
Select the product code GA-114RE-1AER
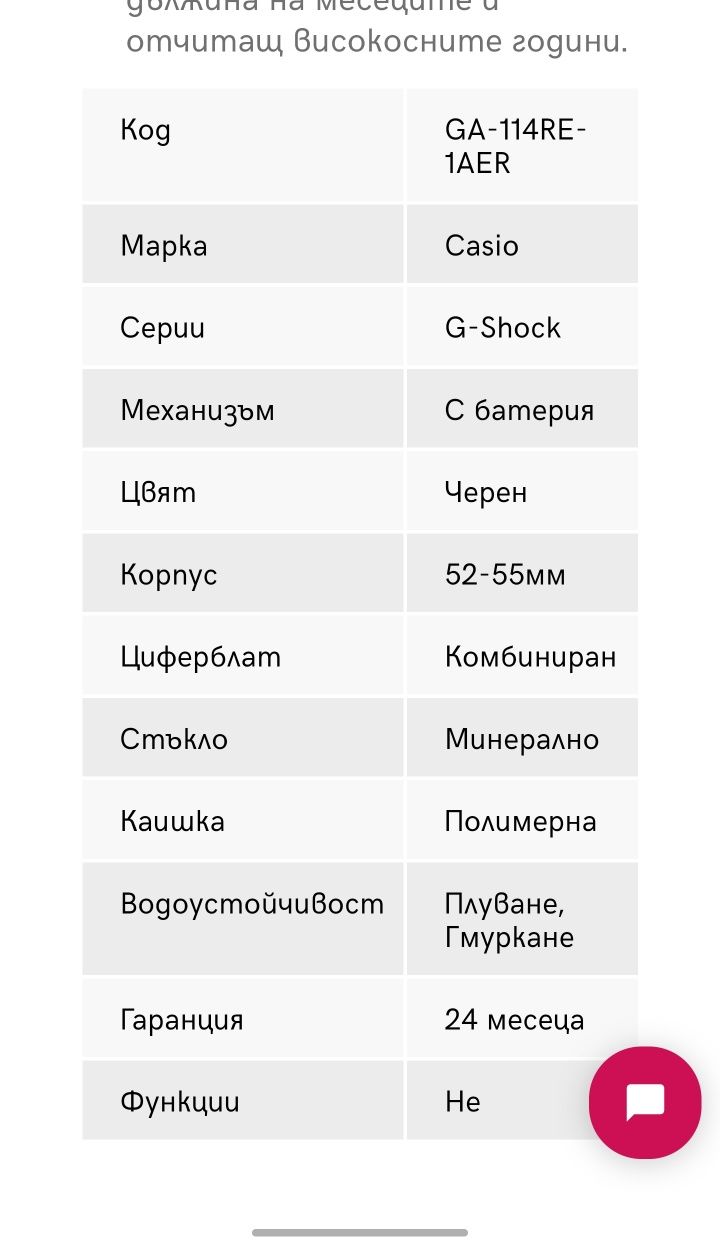click(x=516, y=147)
